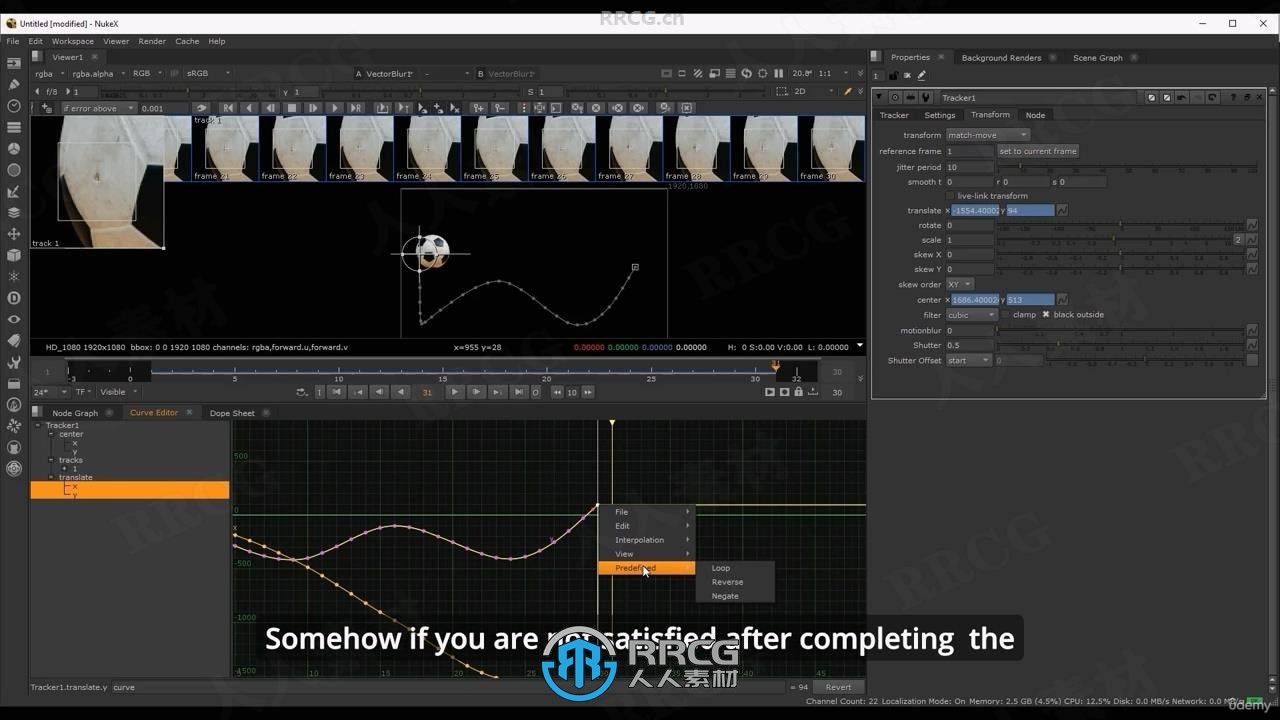This screenshot has height=720, width=1280.
Task: Enable the live-link transform checkbox
Action: 951,196
